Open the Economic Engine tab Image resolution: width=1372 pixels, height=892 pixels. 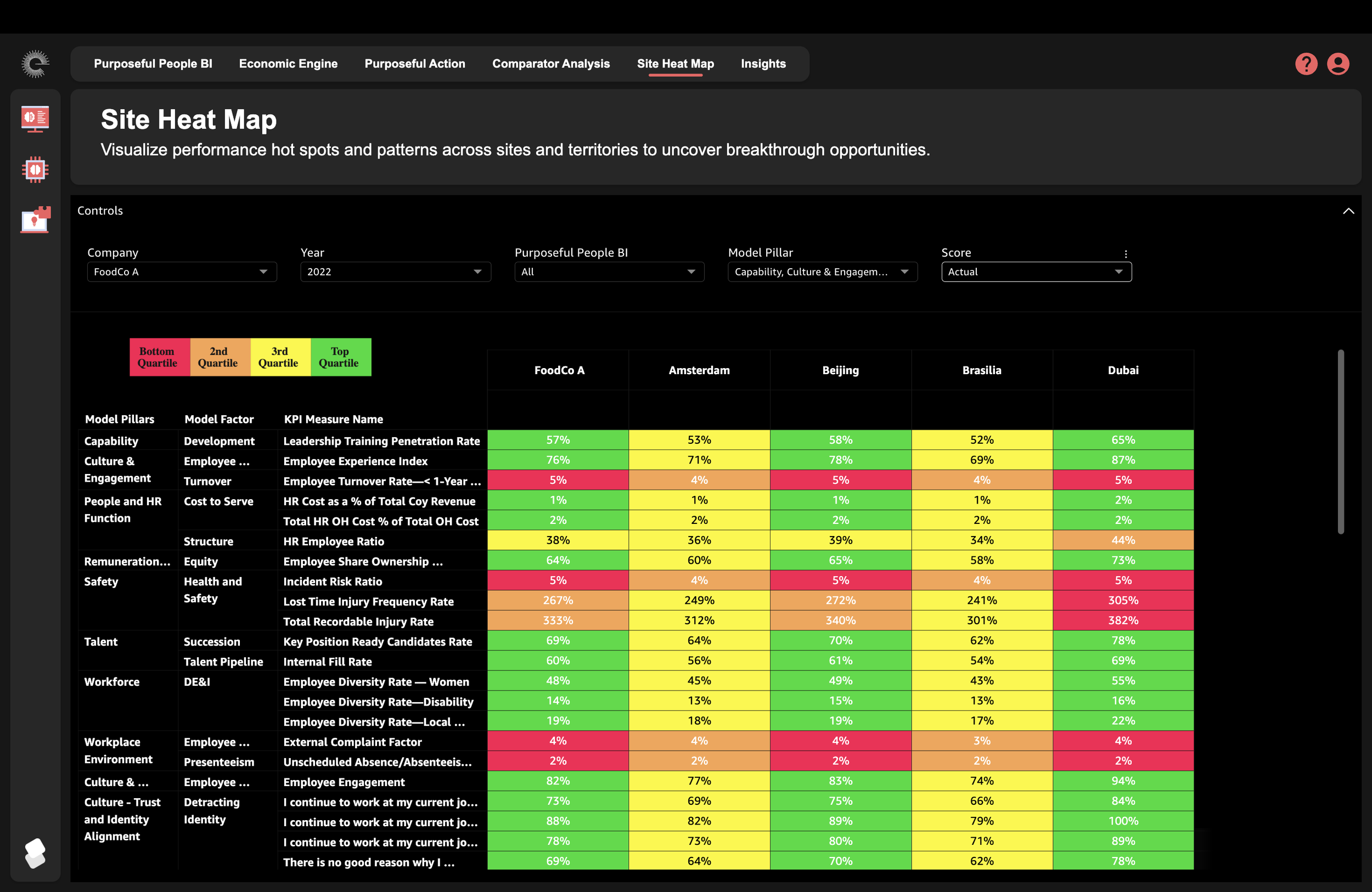pos(288,64)
